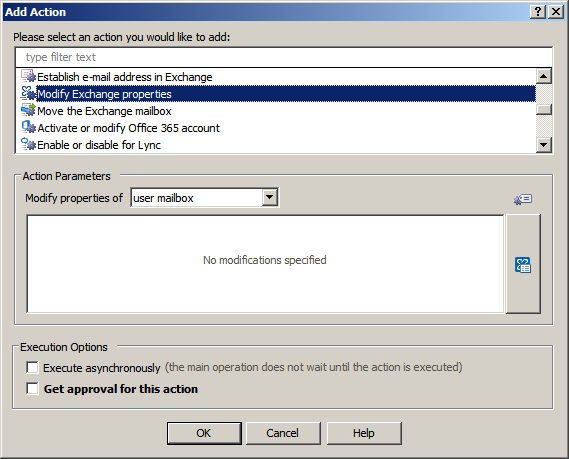Enable the Execute asynchronously checkbox
Viewport: 569px width, 459px height.
tap(32, 367)
